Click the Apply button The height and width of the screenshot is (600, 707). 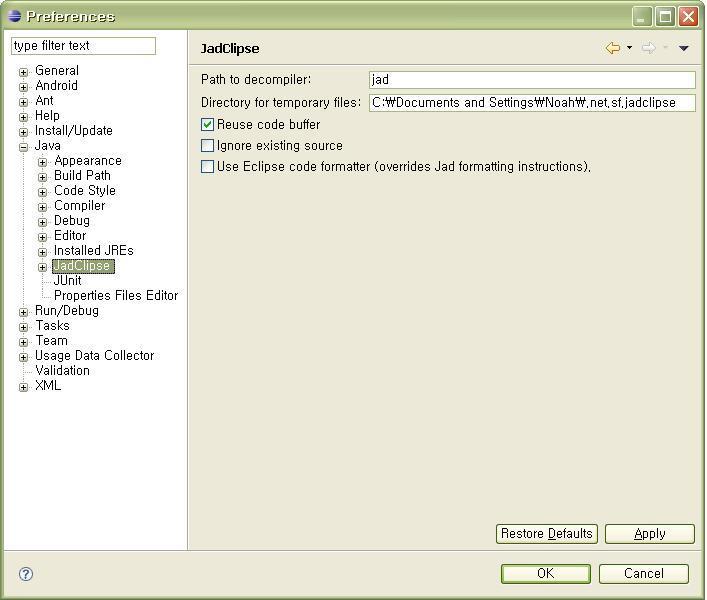tap(649, 534)
